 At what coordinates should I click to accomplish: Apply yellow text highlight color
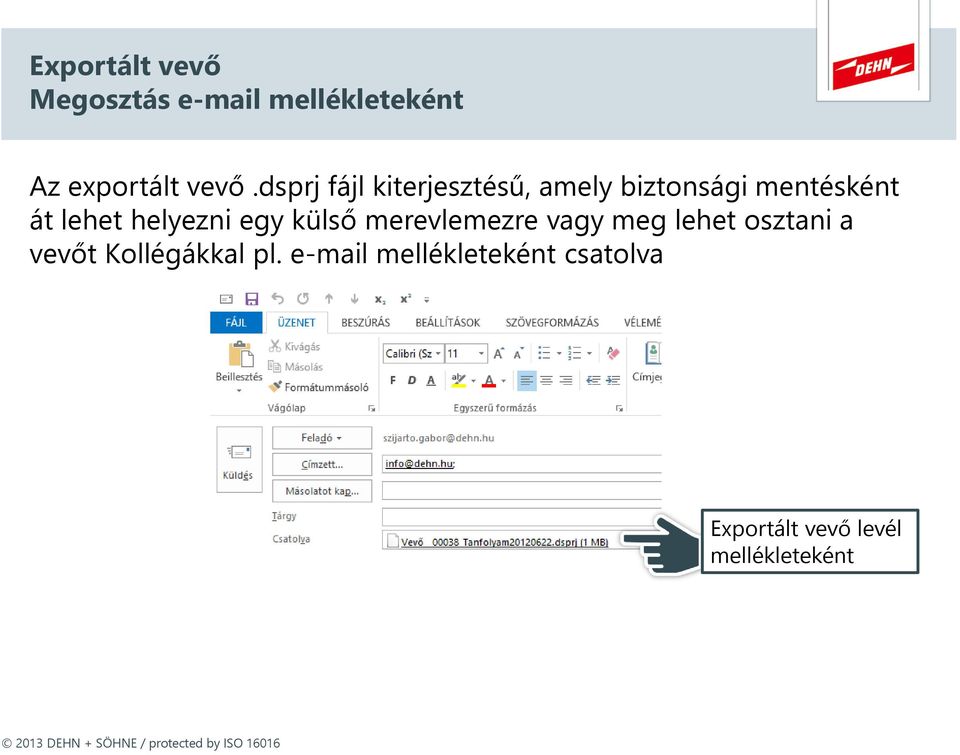pos(459,380)
